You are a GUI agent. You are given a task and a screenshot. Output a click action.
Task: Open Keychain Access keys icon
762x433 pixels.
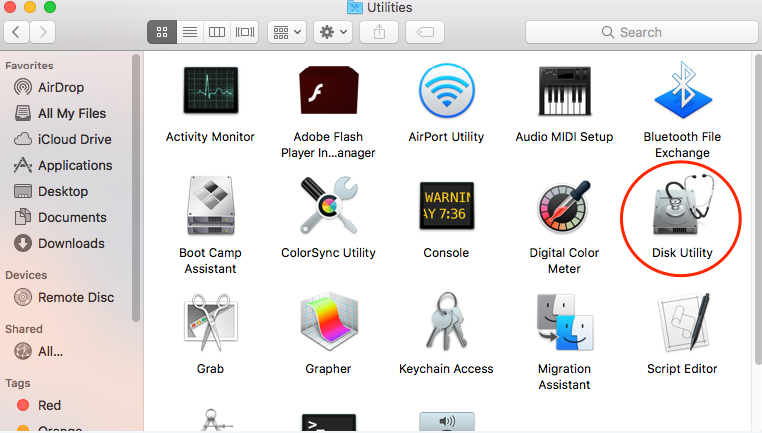[x=447, y=321]
